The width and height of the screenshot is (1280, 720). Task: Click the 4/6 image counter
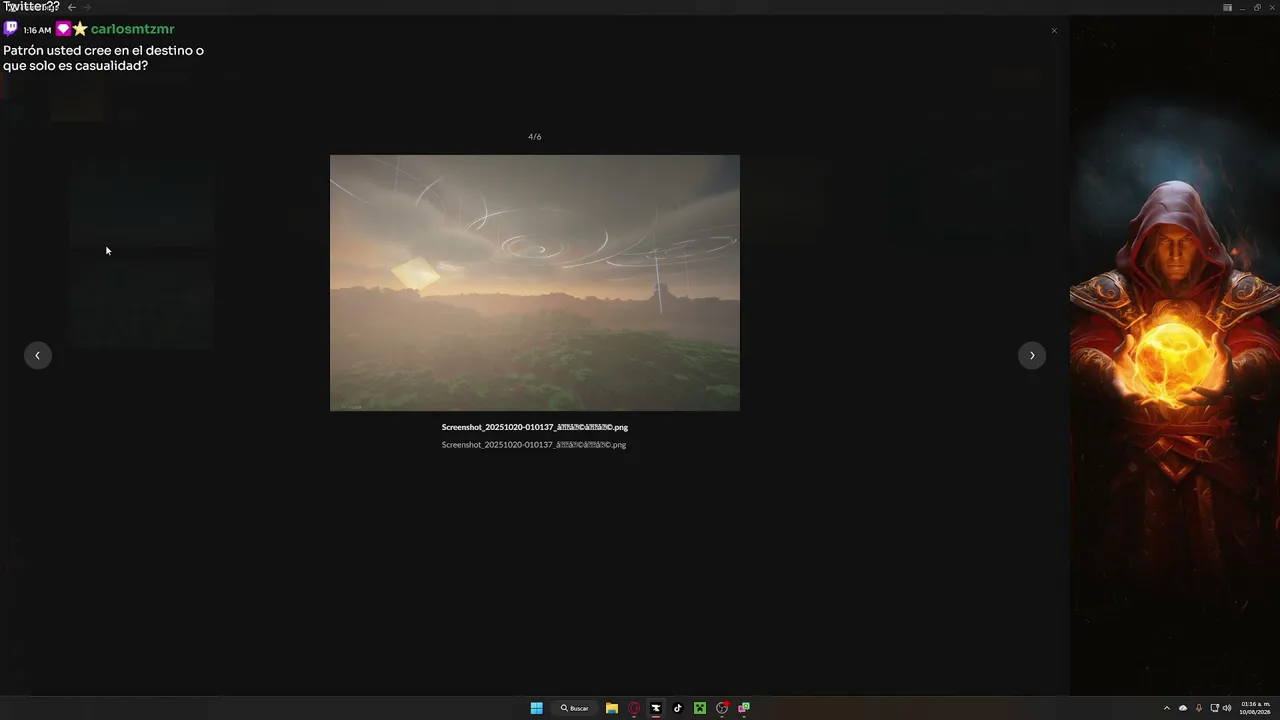535,137
